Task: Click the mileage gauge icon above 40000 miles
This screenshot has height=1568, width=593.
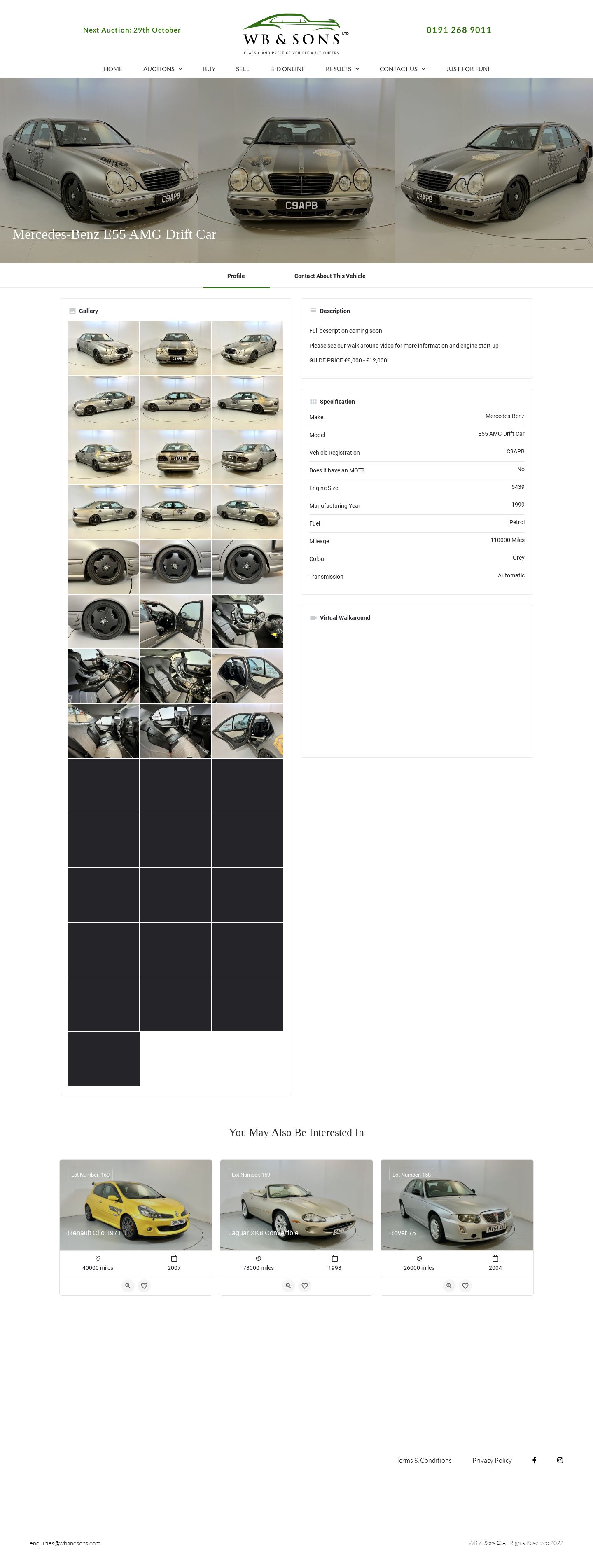Action: point(98,1258)
